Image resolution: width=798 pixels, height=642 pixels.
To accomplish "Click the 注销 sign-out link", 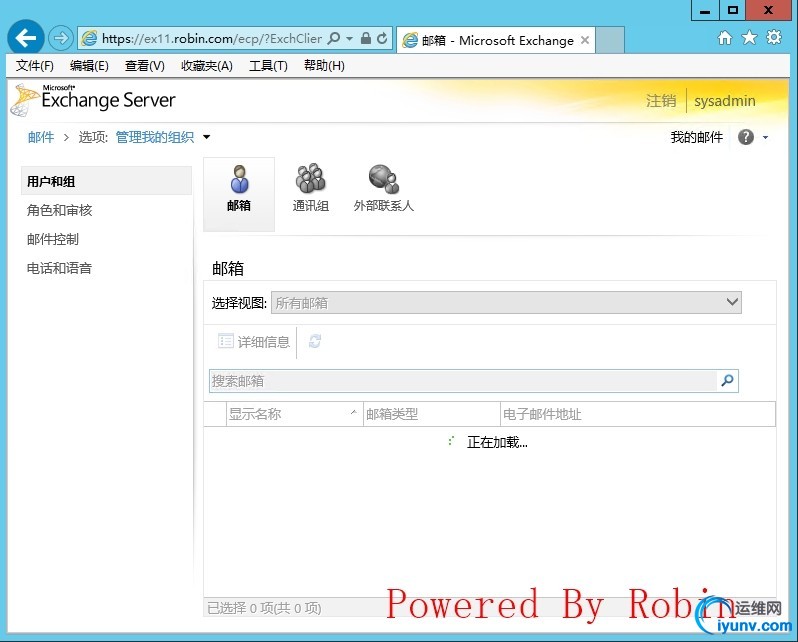I will click(x=661, y=101).
